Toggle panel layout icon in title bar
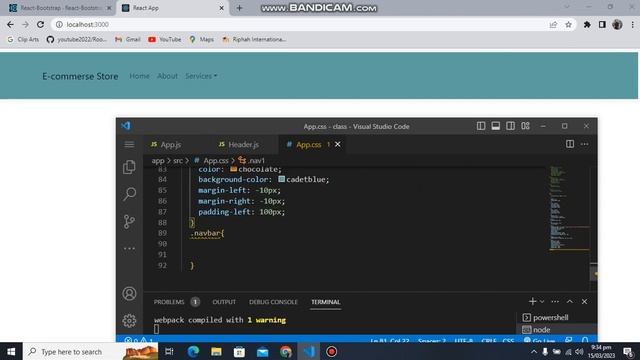This screenshot has height=360, width=640. pos(496,126)
